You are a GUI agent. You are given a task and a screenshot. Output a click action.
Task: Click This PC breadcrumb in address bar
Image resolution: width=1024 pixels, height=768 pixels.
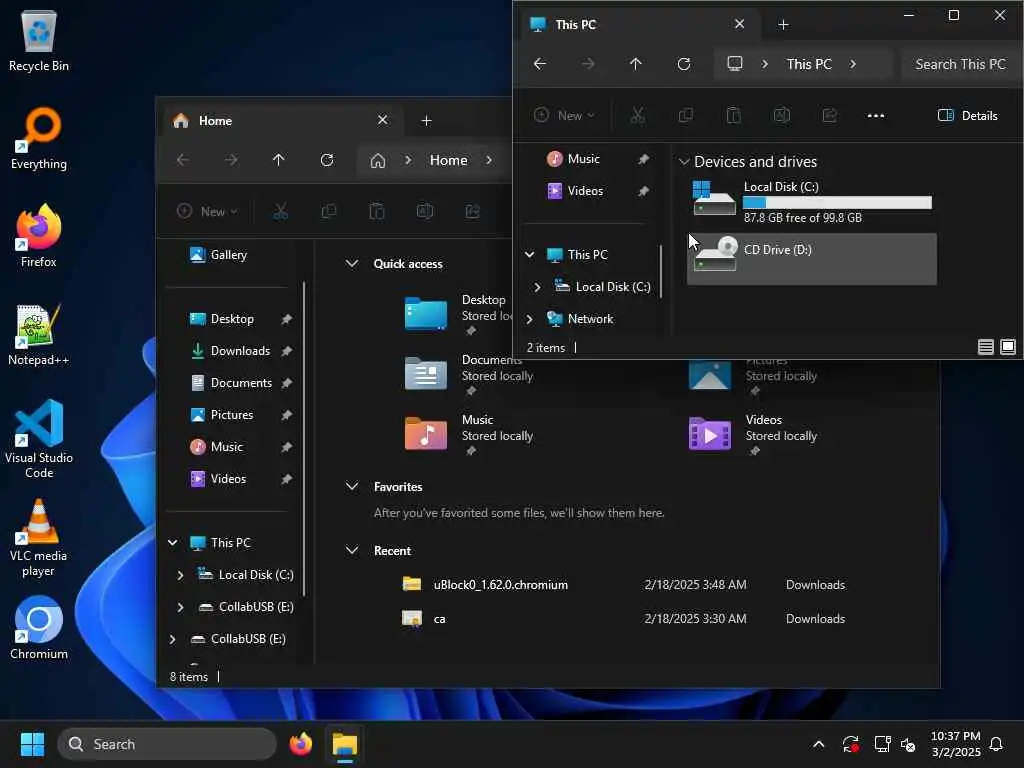coord(809,64)
